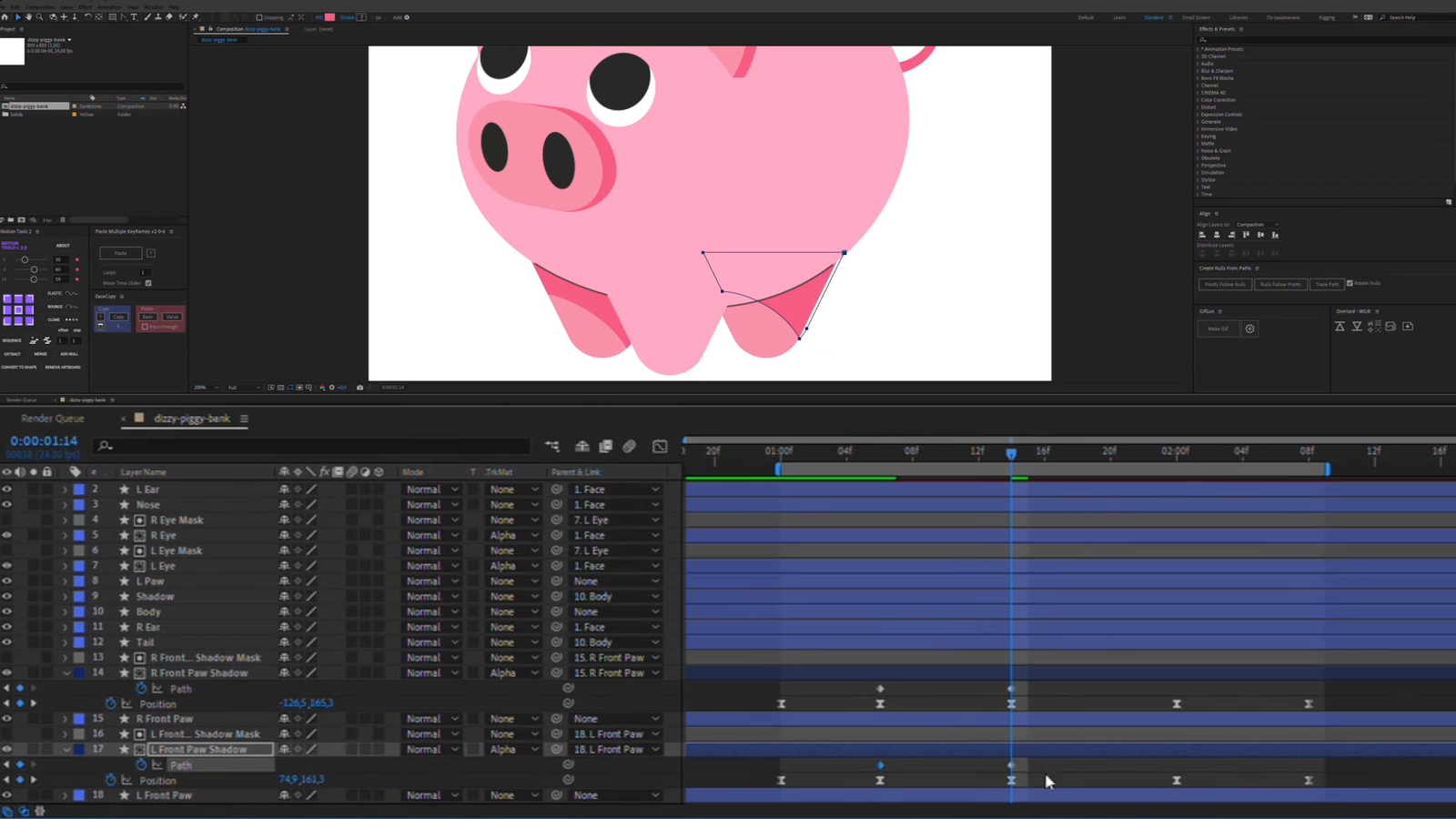Select the Type tool
Screen dimensions: 1456x819
[135, 16]
